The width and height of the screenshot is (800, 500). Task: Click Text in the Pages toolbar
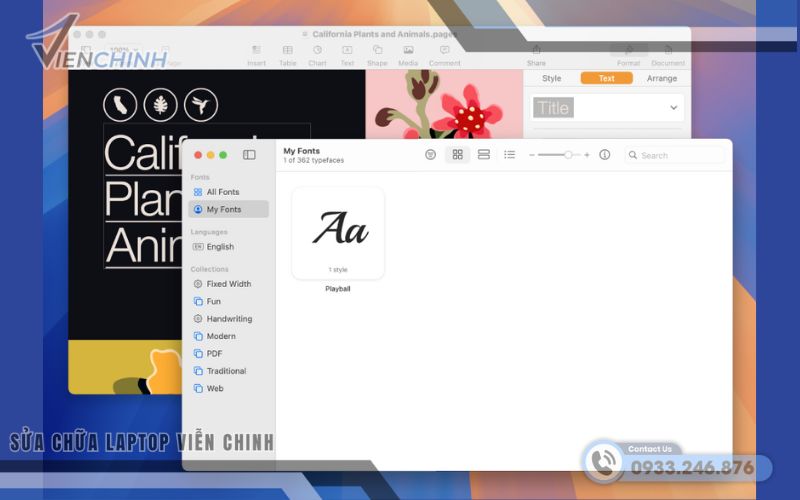(x=347, y=56)
